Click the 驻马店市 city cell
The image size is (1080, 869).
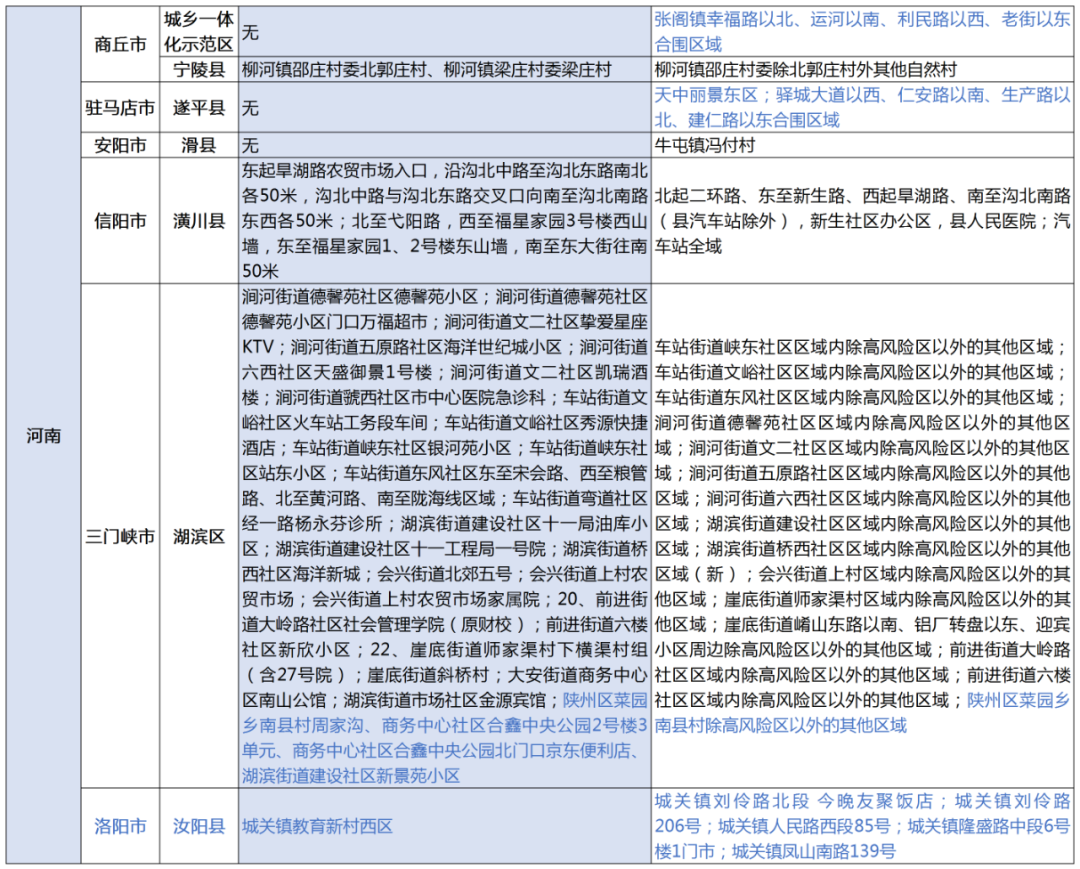[x=120, y=108]
